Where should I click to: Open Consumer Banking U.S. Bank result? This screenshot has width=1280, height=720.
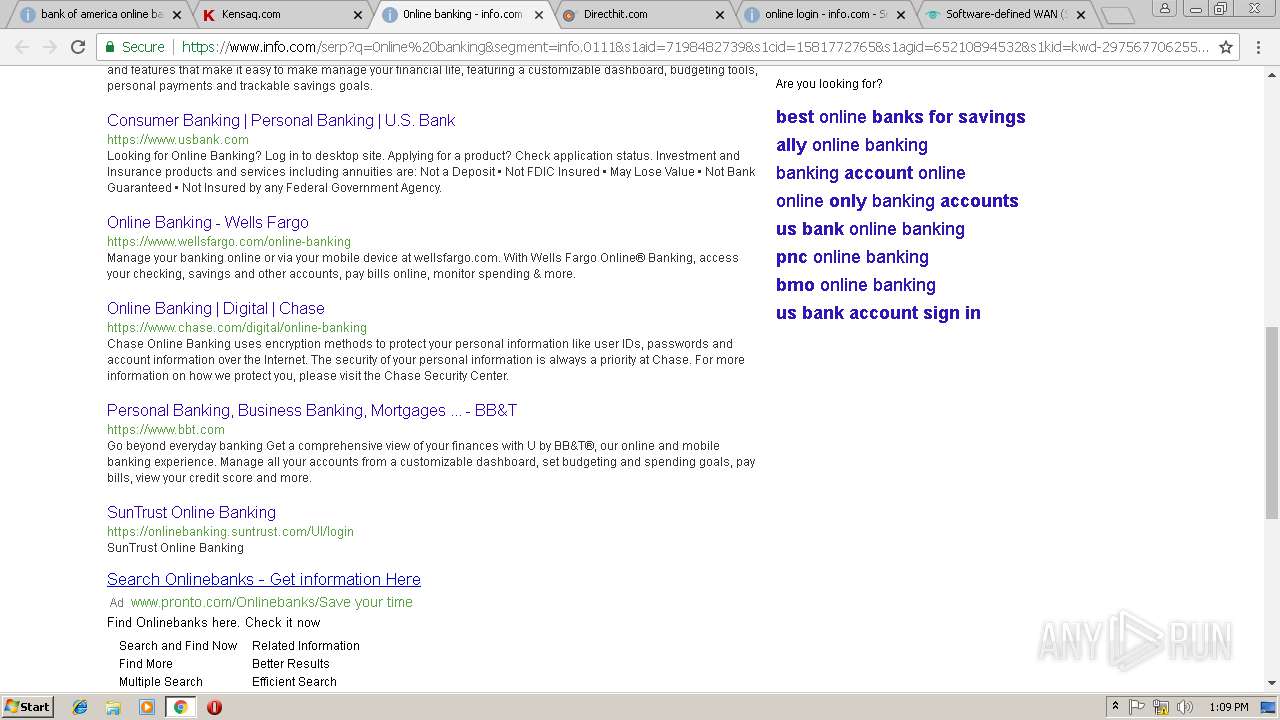[281, 120]
